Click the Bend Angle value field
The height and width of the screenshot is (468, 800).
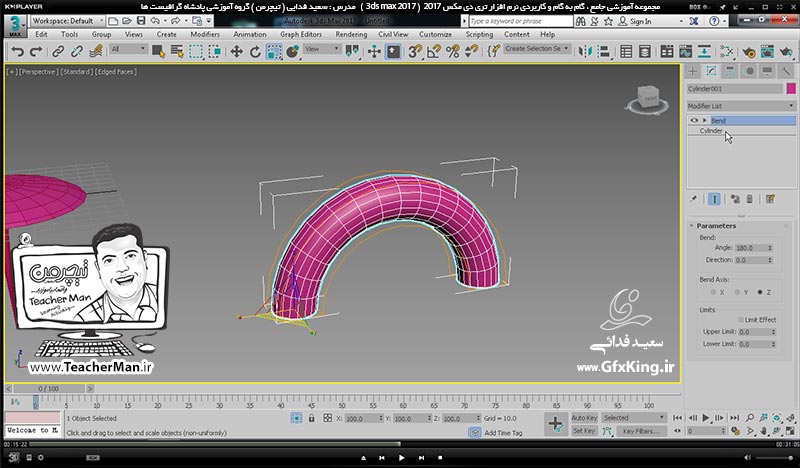click(x=750, y=248)
